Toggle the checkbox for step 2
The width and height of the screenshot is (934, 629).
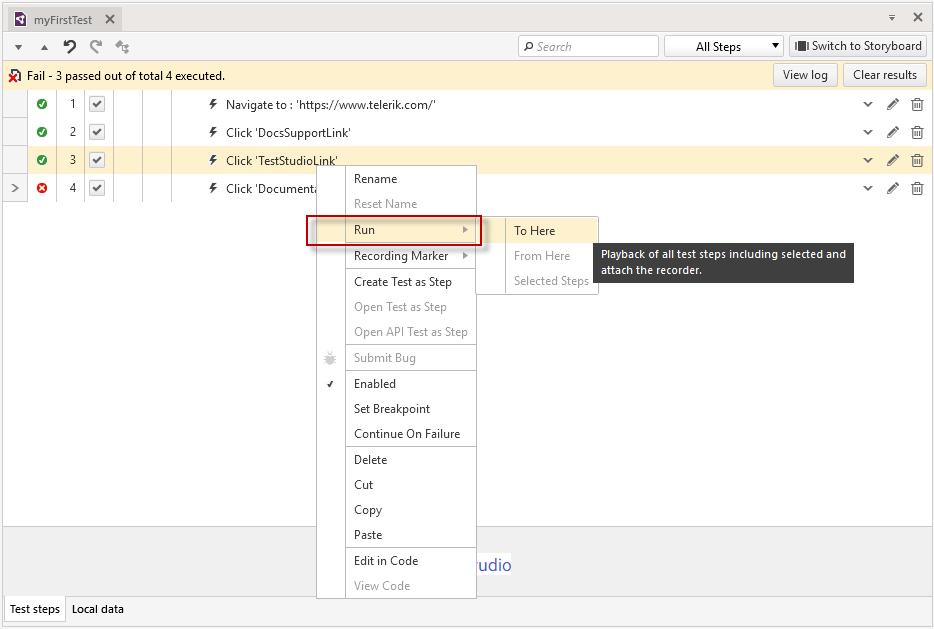point(97,132)
